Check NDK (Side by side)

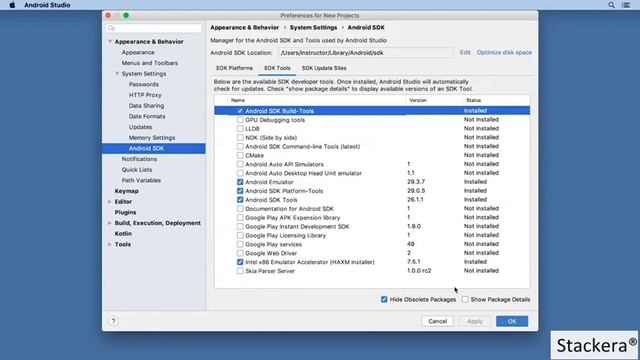(x=240, y=138)
